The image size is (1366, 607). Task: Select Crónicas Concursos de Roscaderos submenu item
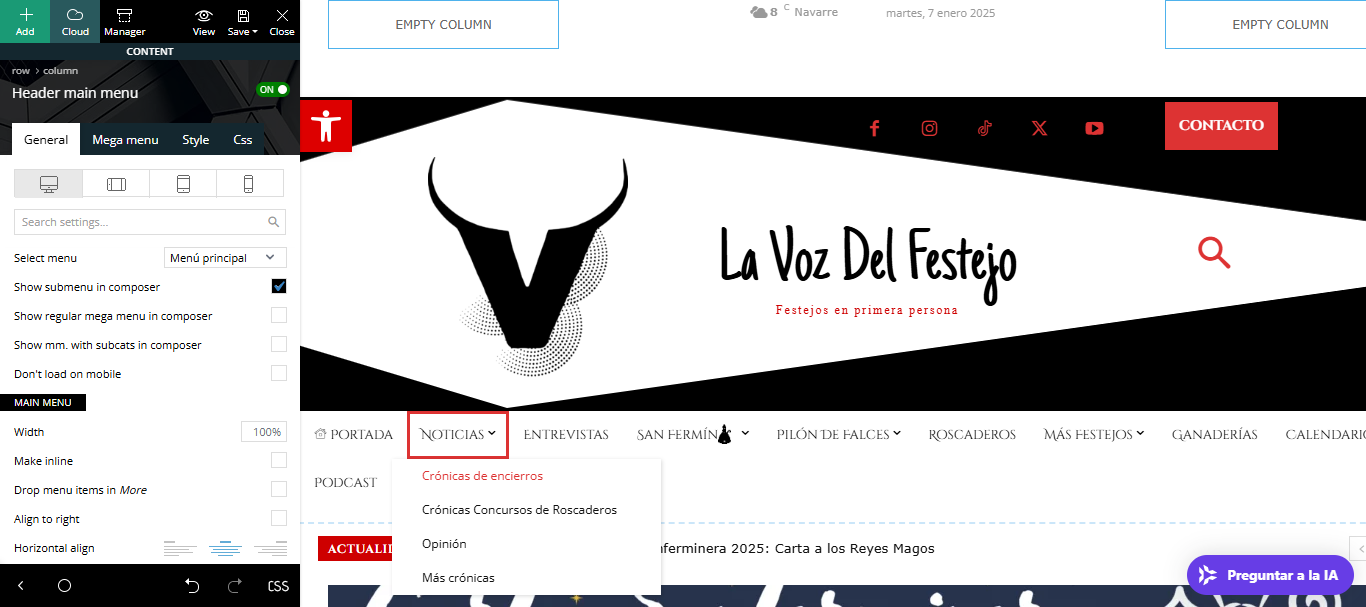[520, 510]
